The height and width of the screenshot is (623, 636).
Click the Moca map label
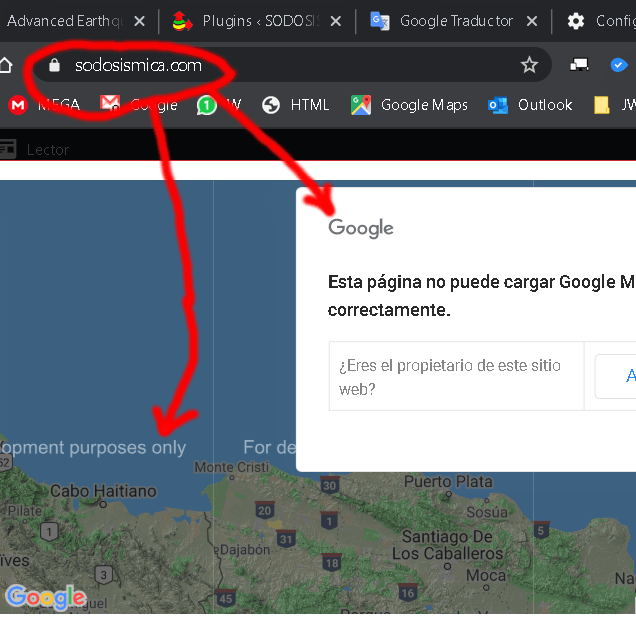coord(486,575)
